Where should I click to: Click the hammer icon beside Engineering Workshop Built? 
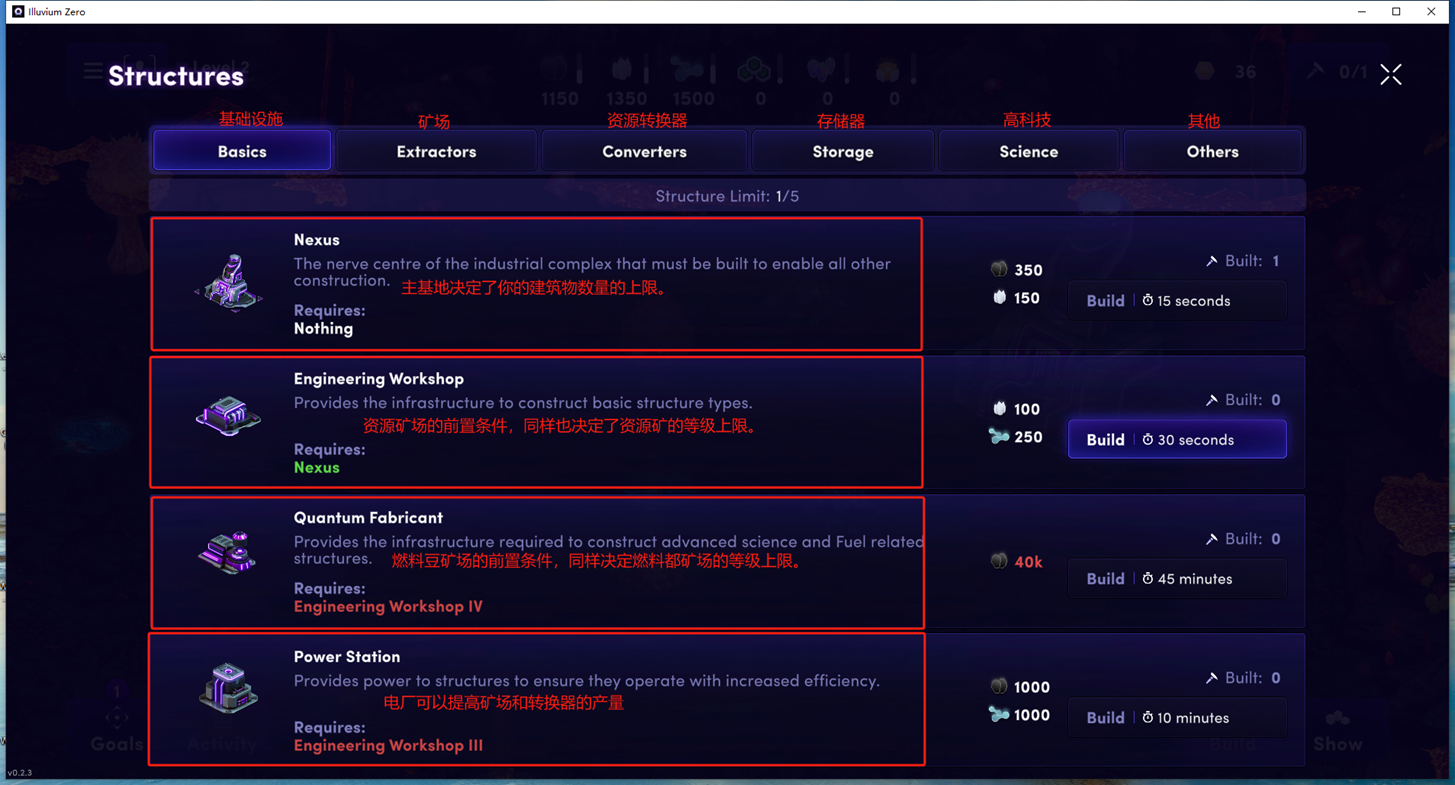(1211, 400)
